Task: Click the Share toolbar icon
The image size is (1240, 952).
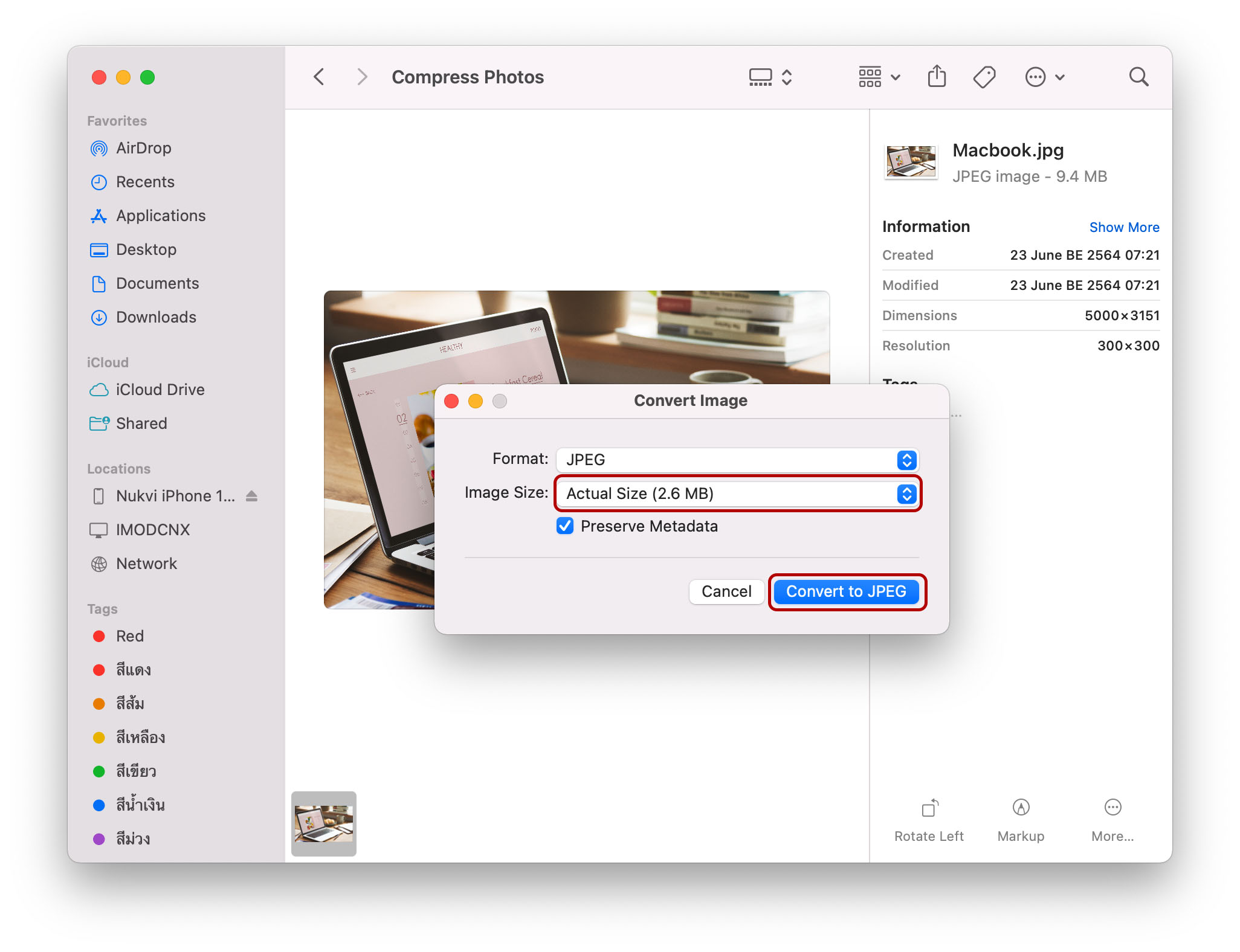Action: click(936, 77)
